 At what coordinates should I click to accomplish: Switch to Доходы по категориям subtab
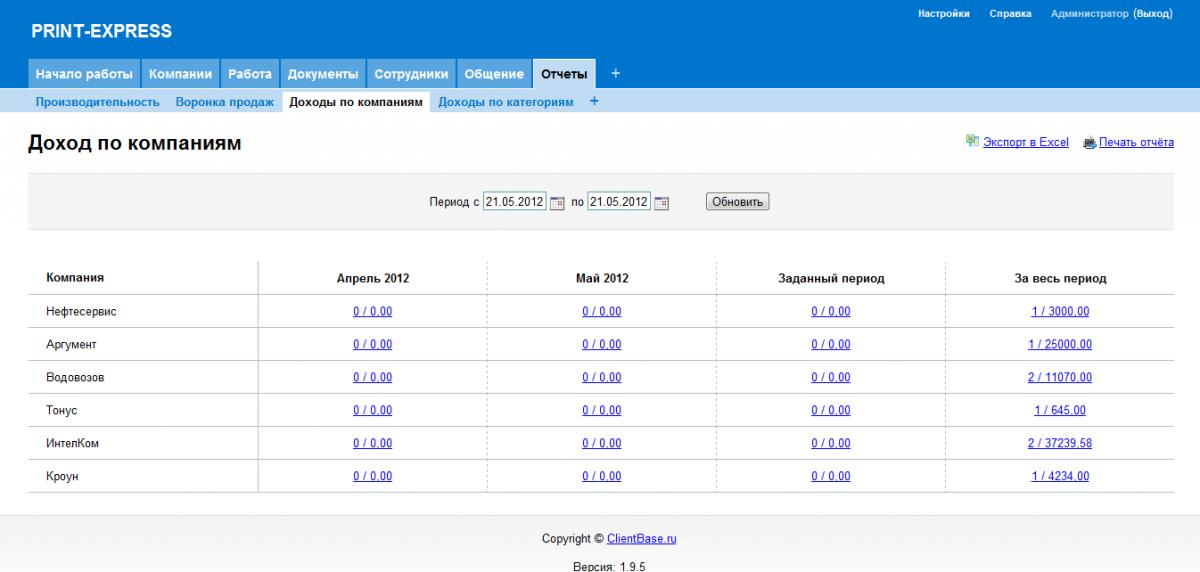click(506, 102)
